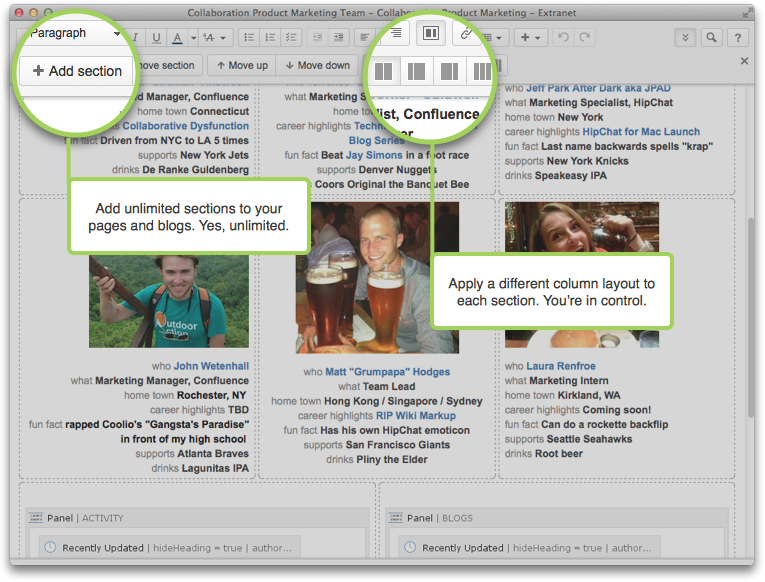Select the left sidebar column layout
Screen dimensions: 765x582
(417, 72)
